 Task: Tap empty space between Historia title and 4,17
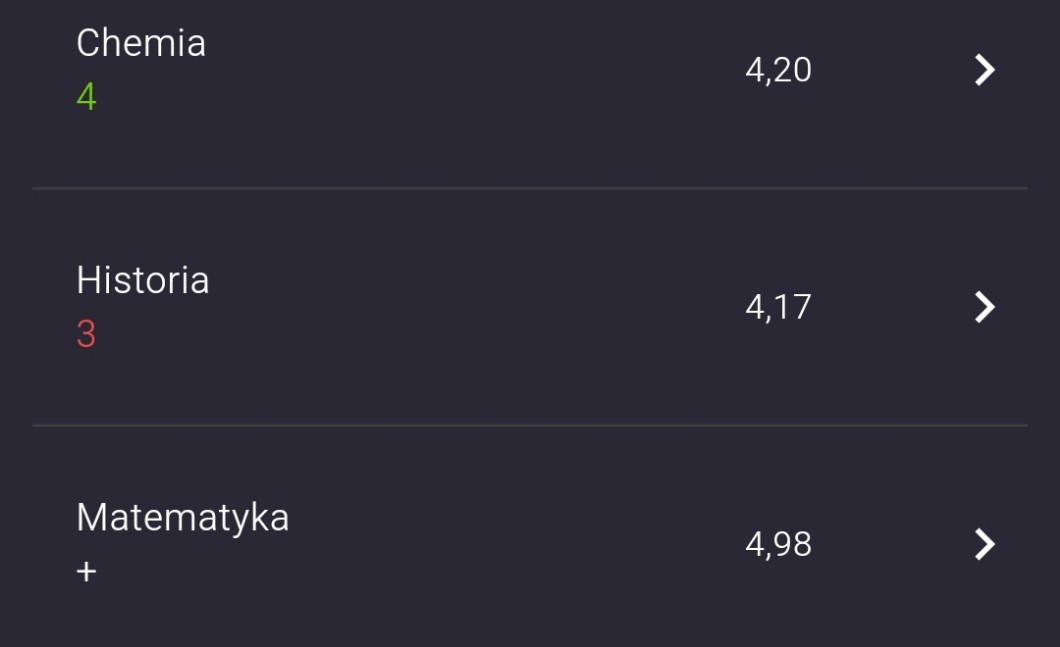(x=470, y=307)
